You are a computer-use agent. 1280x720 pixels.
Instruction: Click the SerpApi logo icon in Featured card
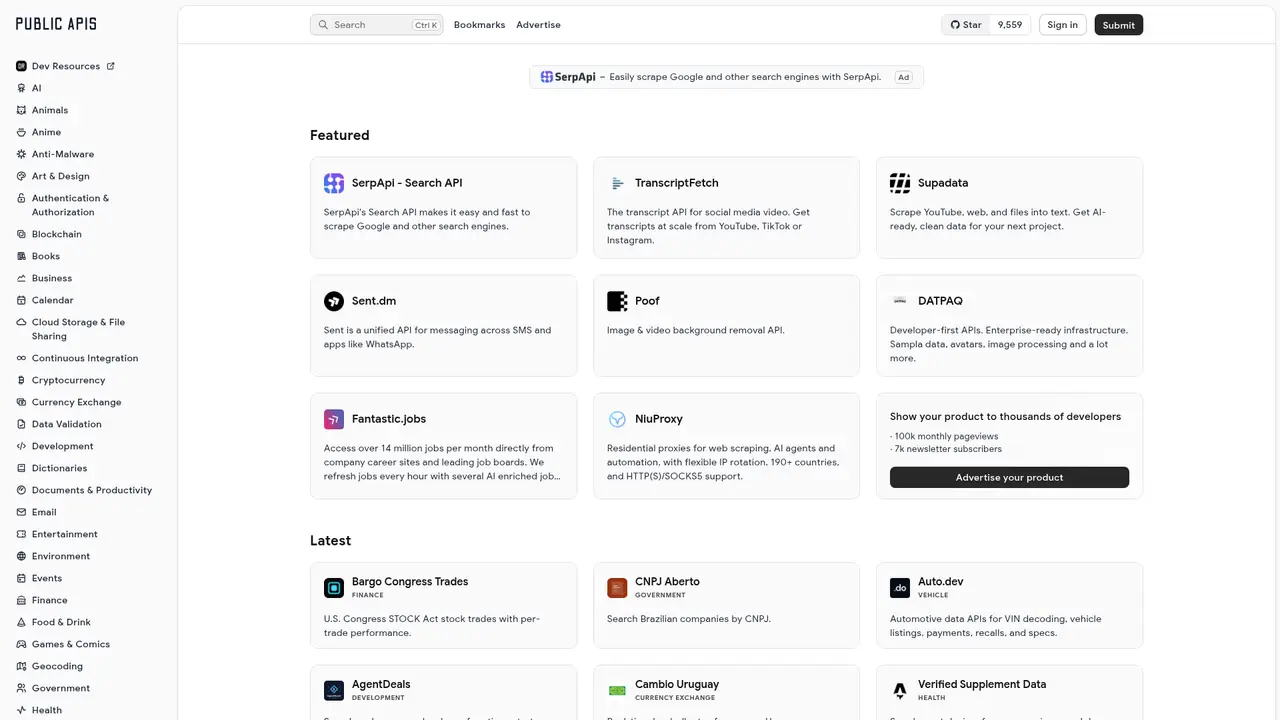click(334, 183)
